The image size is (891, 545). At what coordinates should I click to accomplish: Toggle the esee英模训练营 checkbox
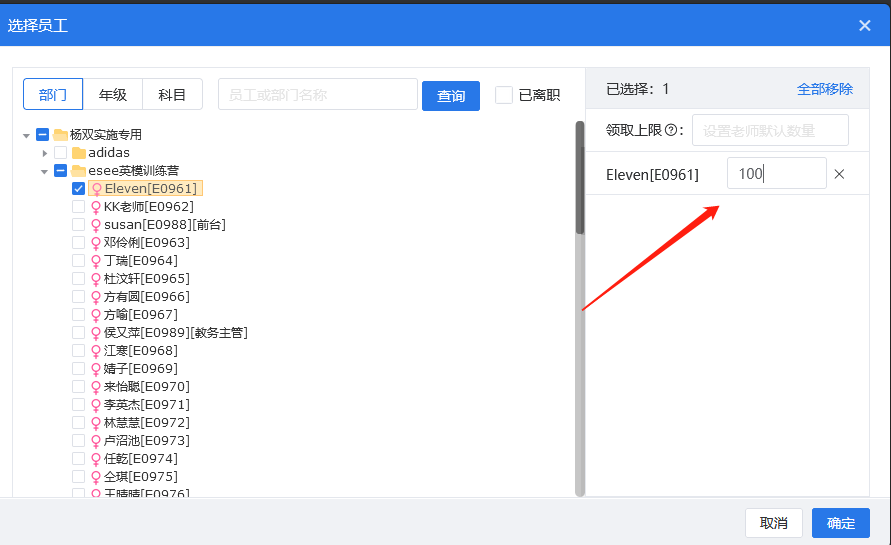pos(60,170)
